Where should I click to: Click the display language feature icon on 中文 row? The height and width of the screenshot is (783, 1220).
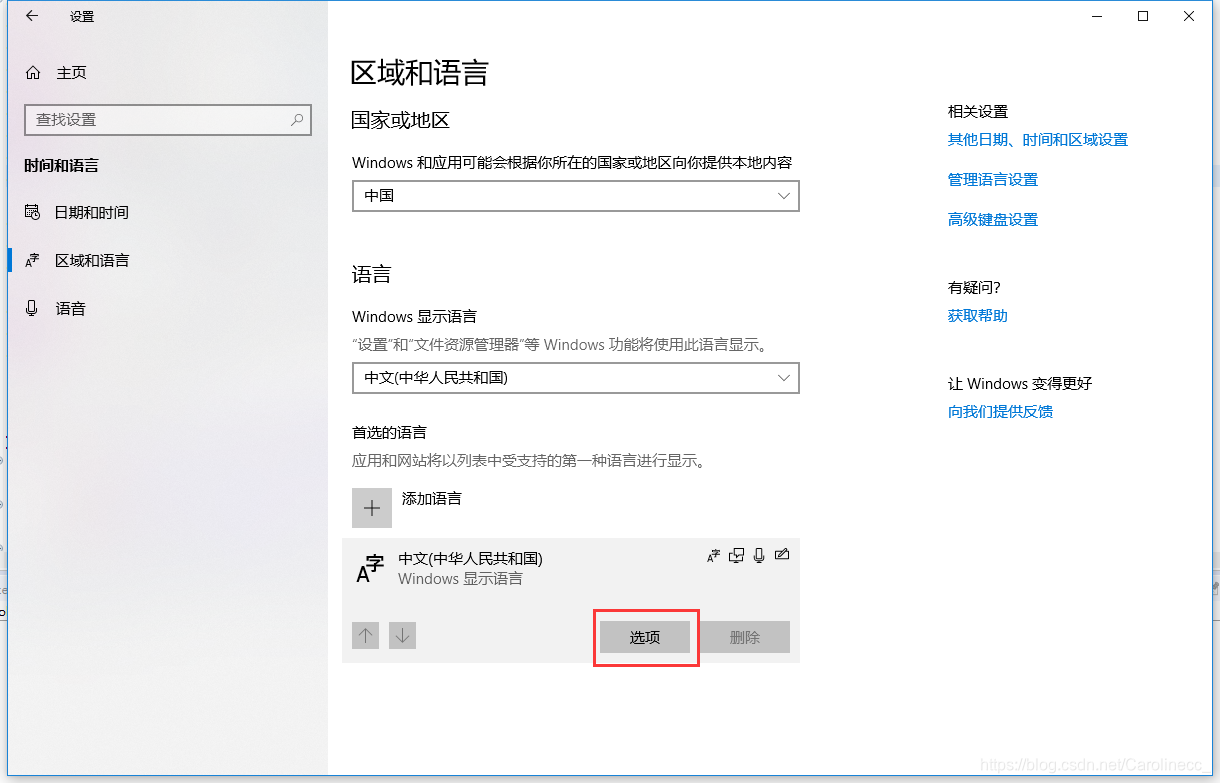[x=713, y=556]
